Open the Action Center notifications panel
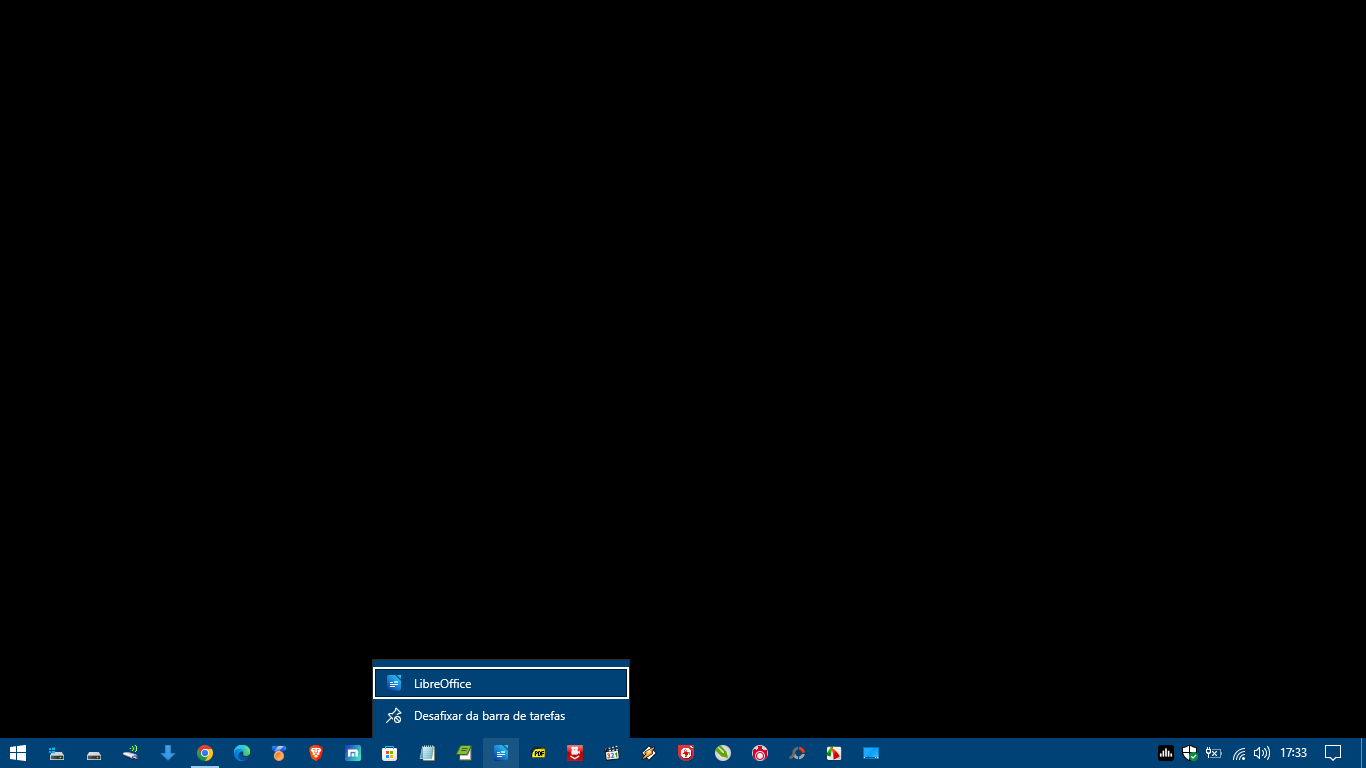The width and height of the screenshot is (1366, 768). tap(1333, 753)
